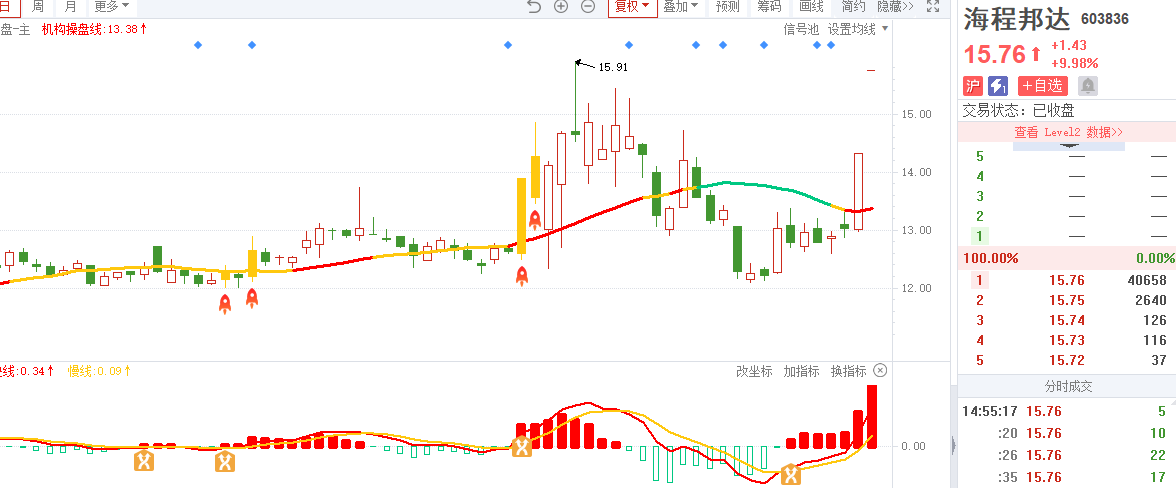Select the :35 trade tick row
The width and height of the screenshot is (1176, 488).
click(x=1067, y=477)
